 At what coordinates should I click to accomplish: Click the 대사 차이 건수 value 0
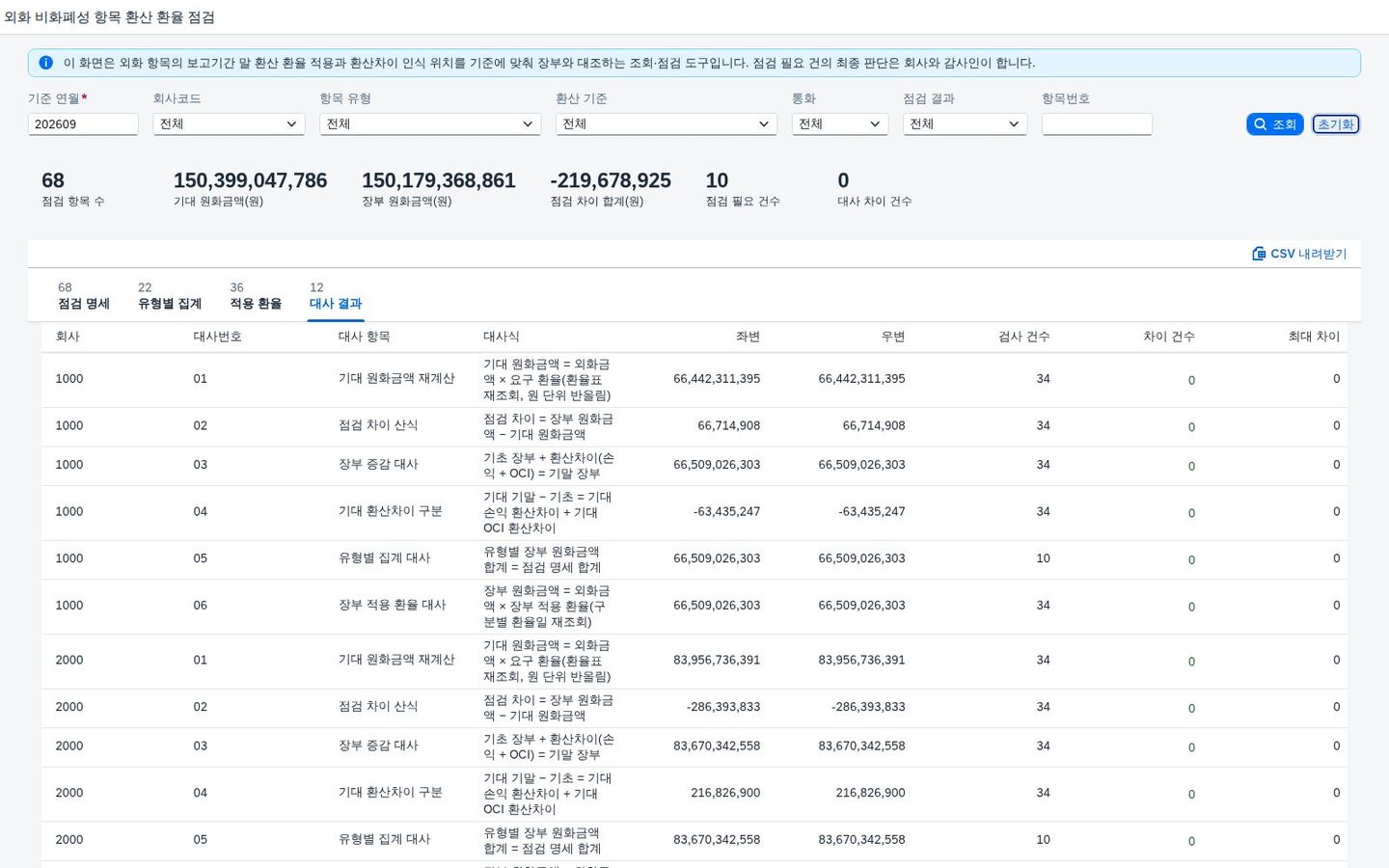click(843, 180)
